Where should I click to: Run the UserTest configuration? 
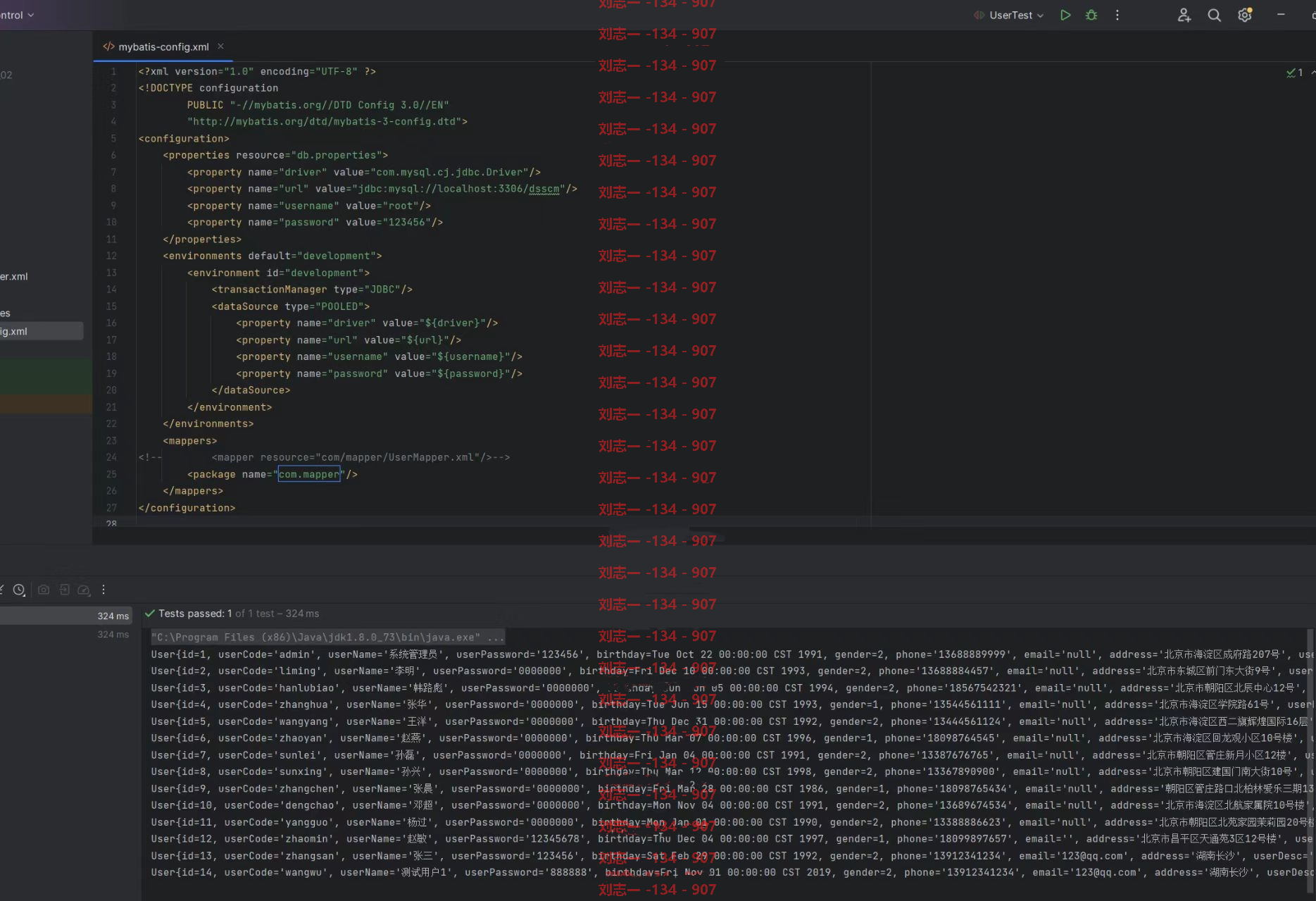pos(1065,15)
